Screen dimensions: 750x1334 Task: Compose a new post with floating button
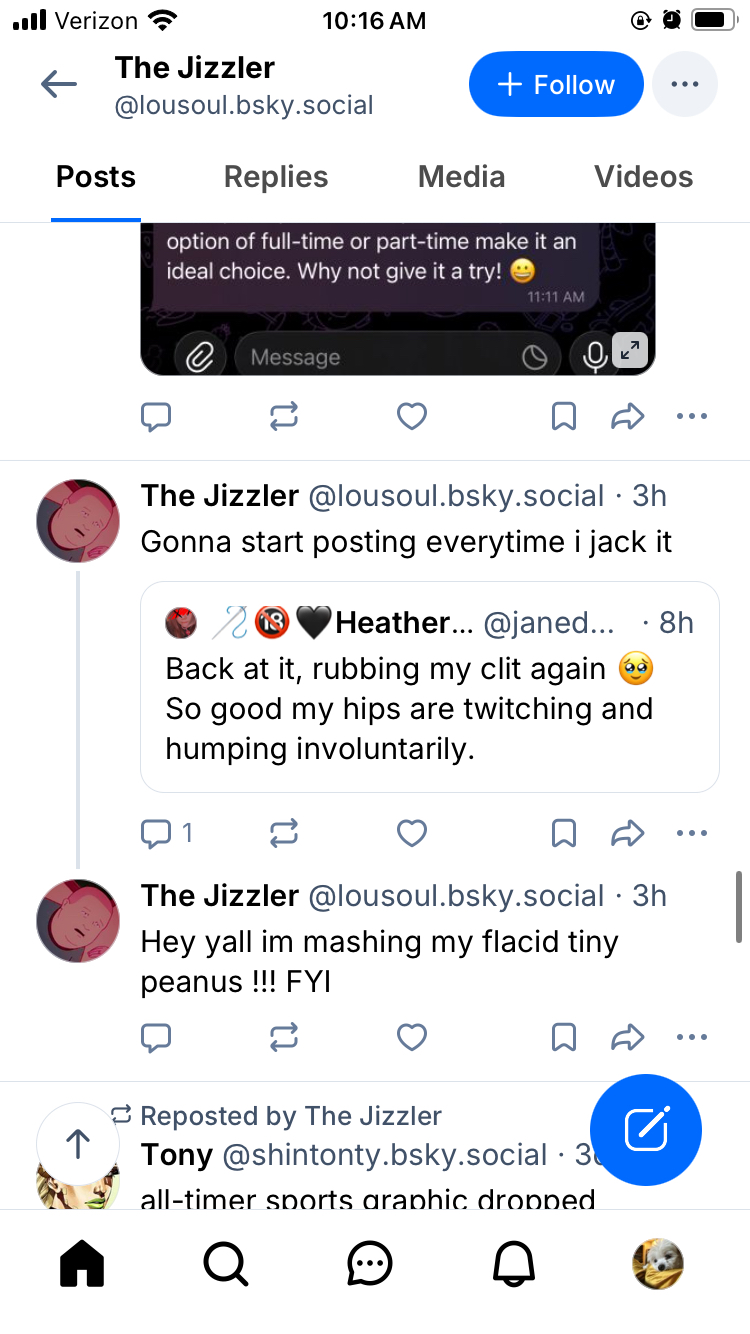tap(646, 1130)
